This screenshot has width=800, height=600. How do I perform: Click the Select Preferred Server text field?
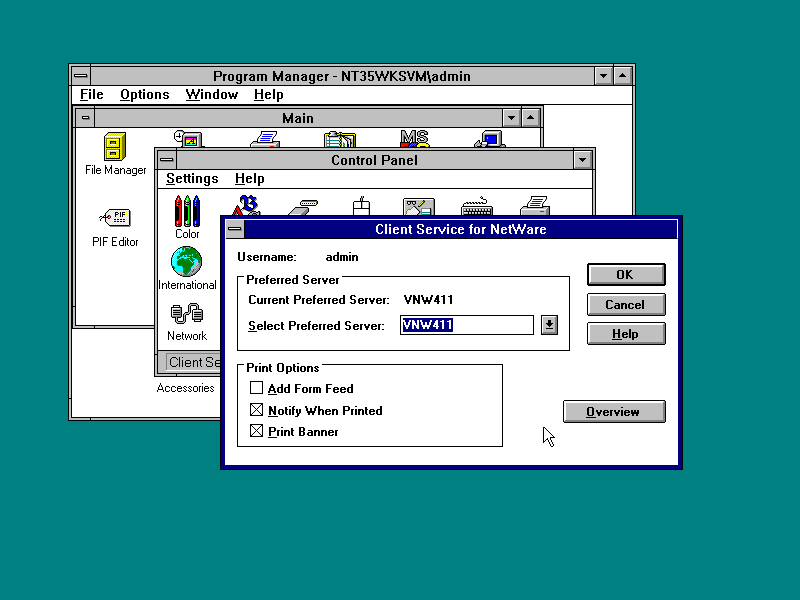pyautogui.click(x=467, y=325)
